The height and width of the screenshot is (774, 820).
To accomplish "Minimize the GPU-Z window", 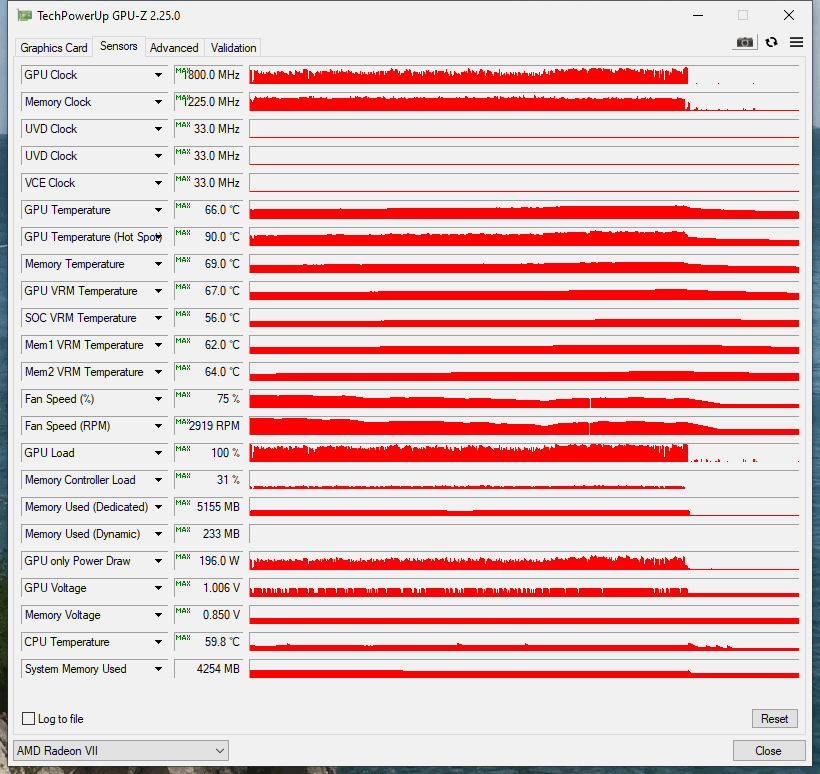I will pyautogui.click(x=698, y=16).
